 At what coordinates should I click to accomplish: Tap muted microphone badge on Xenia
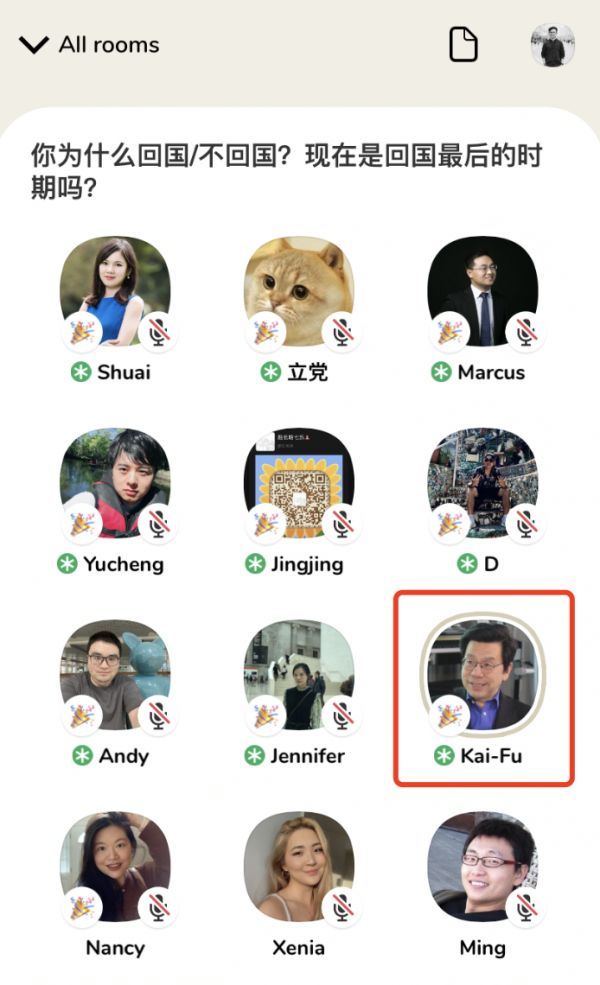(342, 907)
